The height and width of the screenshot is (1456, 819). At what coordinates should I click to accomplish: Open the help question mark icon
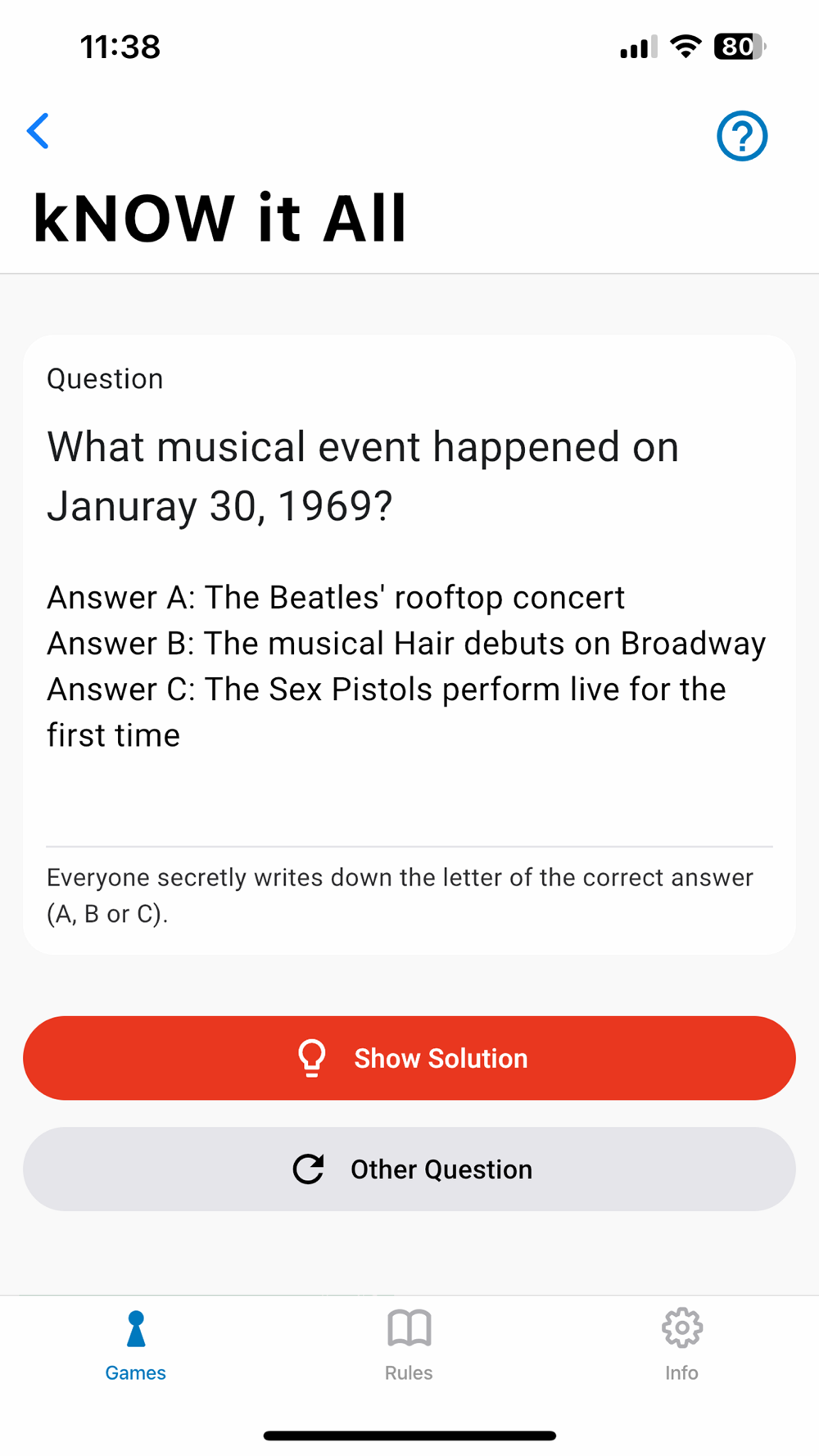pyautogui.click(x=742, y=136)
